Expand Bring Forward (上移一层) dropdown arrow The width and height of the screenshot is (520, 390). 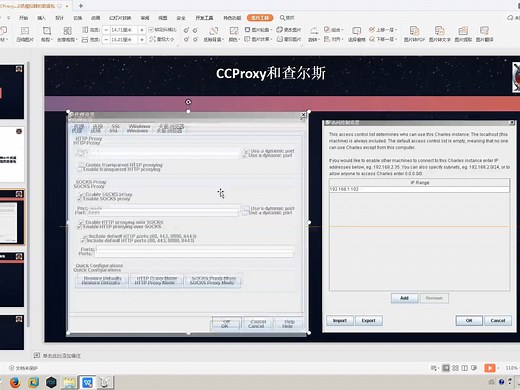[396, 30]
